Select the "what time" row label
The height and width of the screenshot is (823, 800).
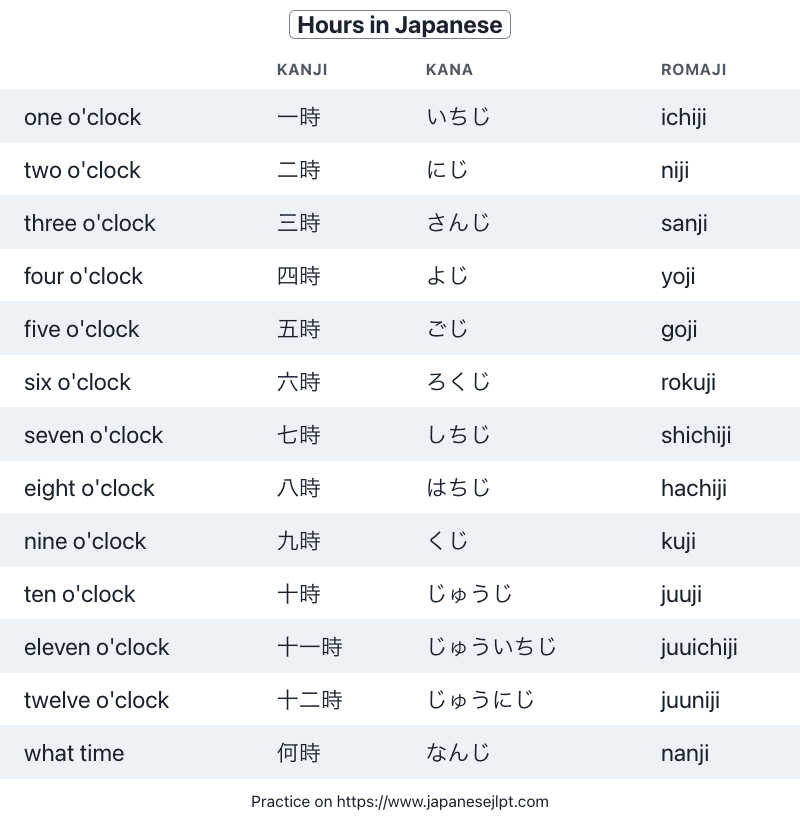coord(74,753)
